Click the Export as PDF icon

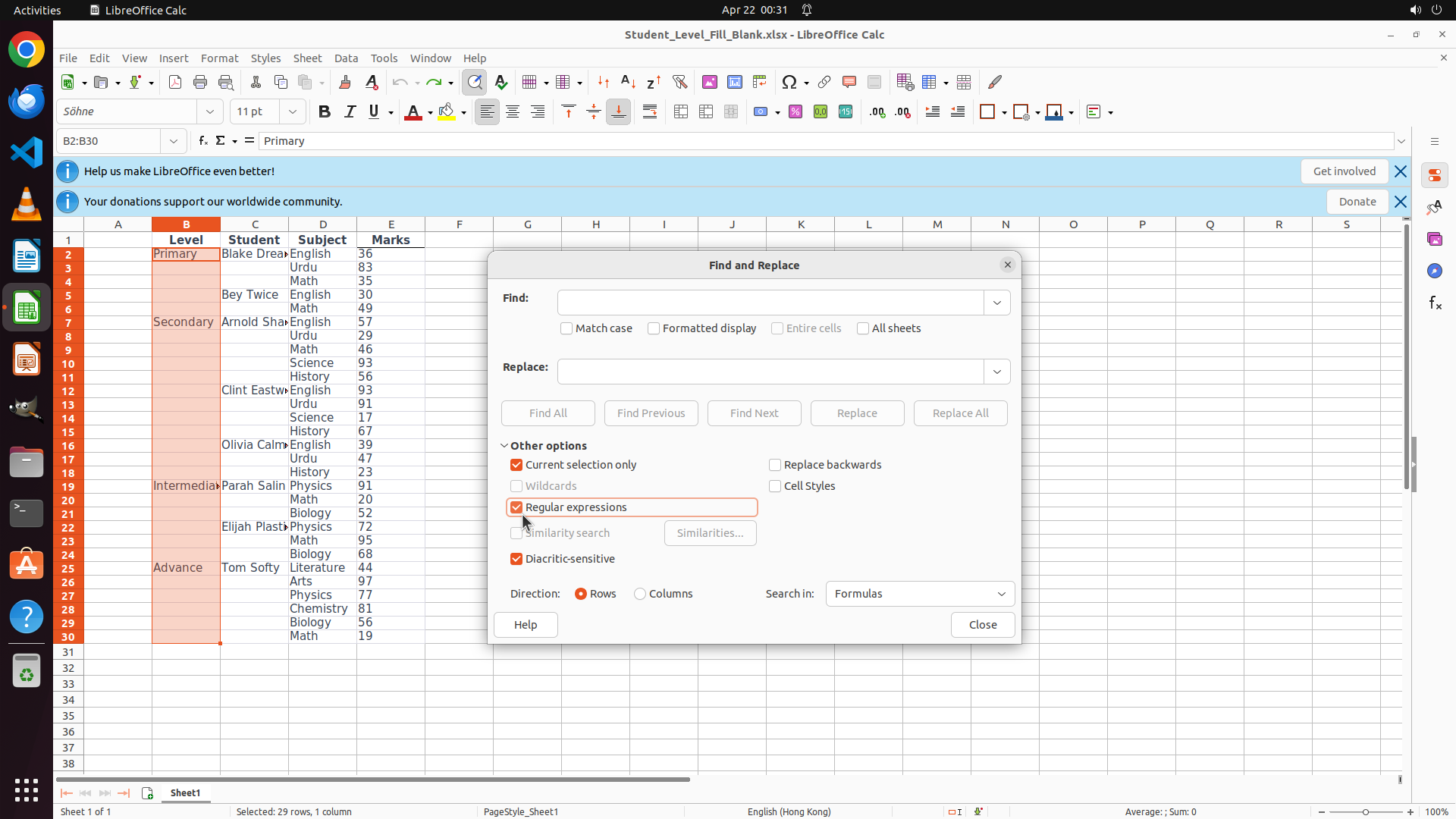175,82
